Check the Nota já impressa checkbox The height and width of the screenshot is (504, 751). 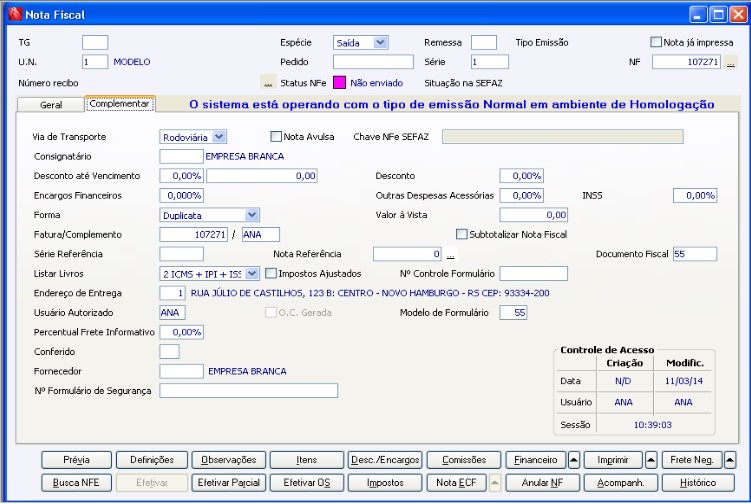coord(656,42)
